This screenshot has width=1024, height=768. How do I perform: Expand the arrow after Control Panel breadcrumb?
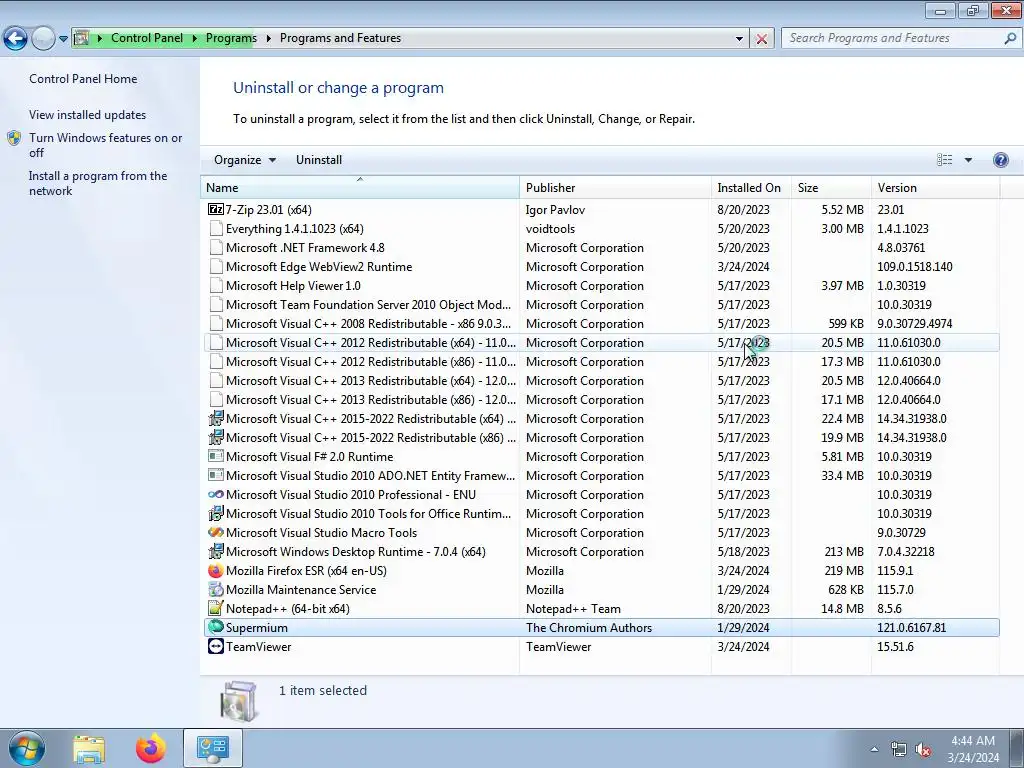tap(195, 38)
